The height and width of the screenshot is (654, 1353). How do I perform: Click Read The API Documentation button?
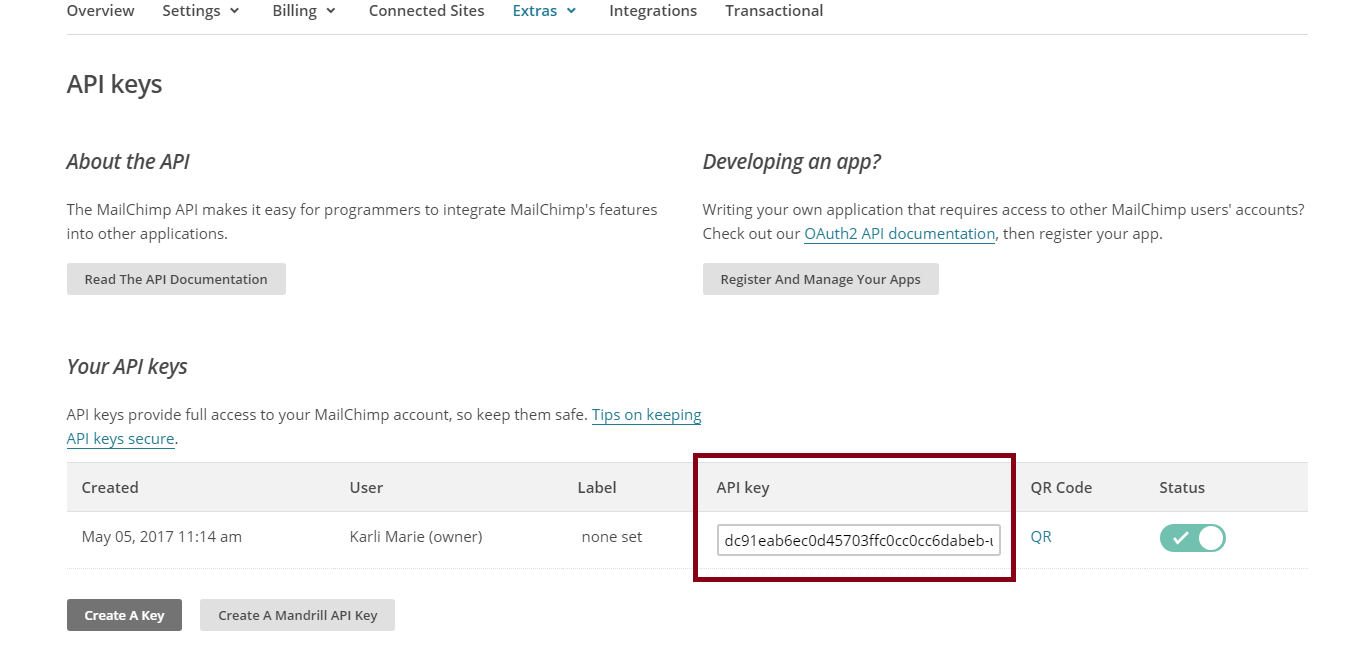click(176, 279)
